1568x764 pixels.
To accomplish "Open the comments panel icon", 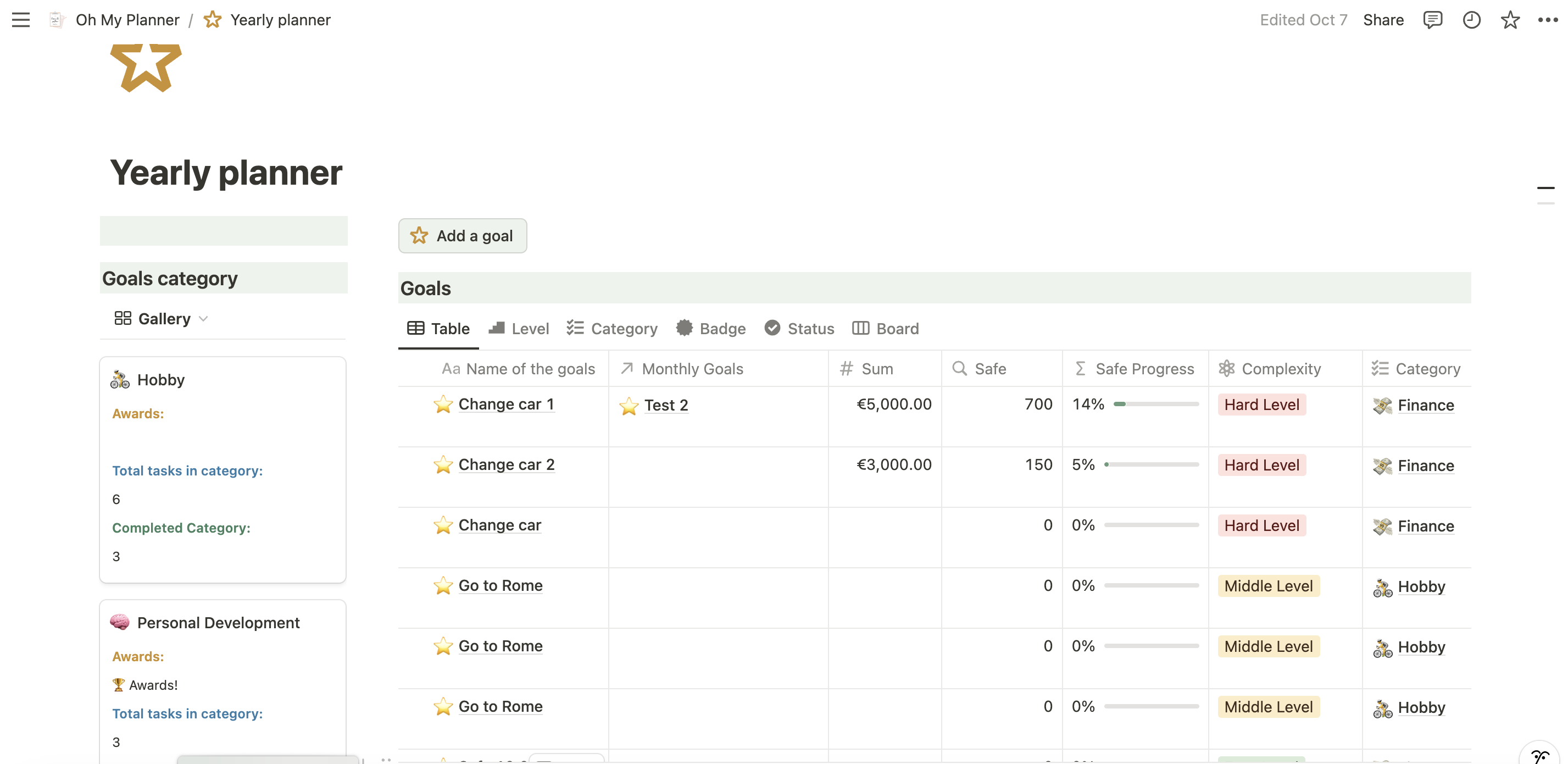I will point(1432,20).
